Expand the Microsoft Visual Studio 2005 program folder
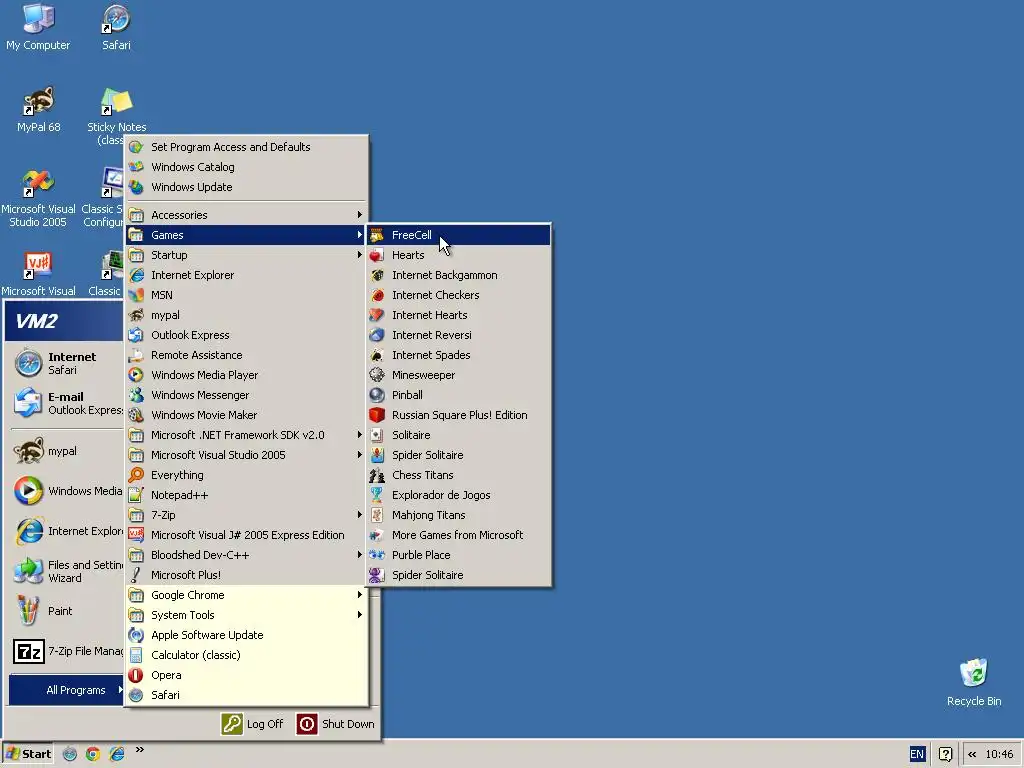1024x768 pixels. (247, 455)
